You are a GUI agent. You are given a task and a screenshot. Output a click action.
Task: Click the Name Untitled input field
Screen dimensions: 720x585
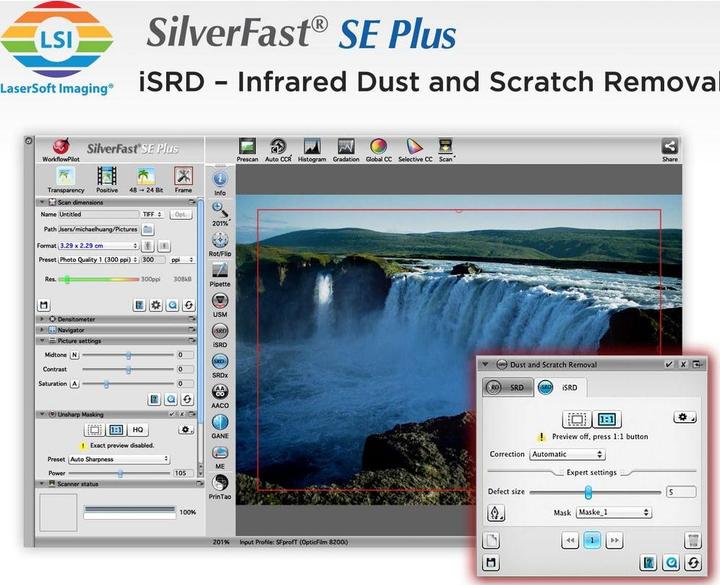[98, 214]
